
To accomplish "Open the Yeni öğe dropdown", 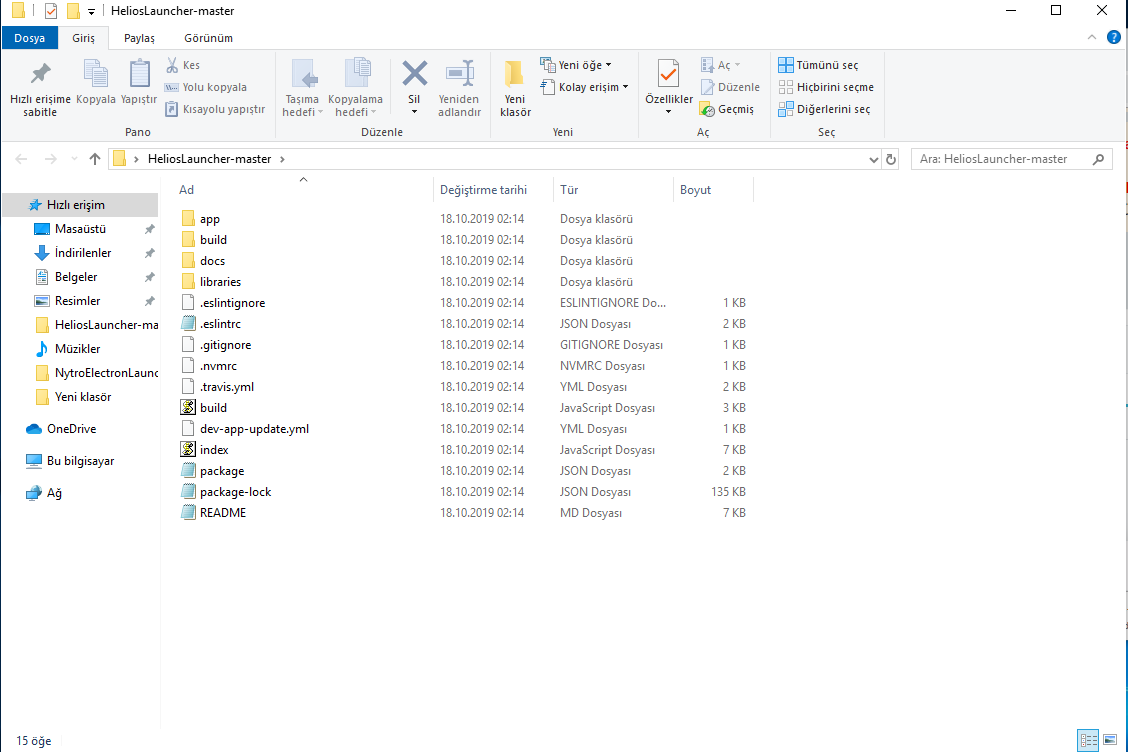I will 576,65.
